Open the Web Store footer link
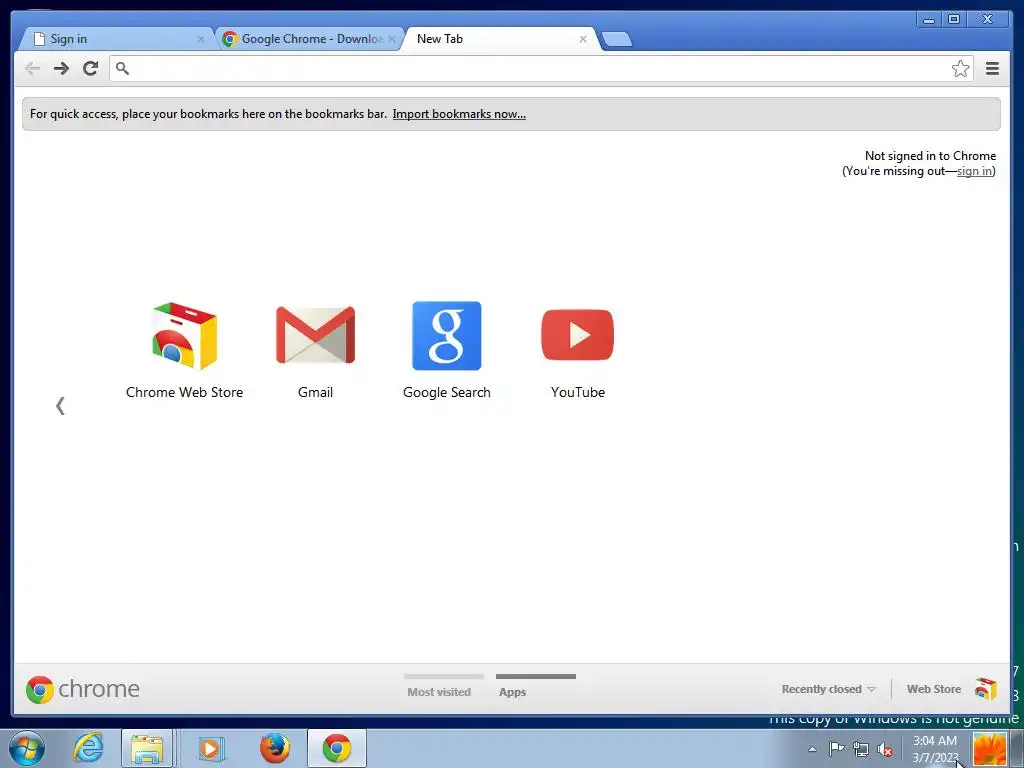Screen dimensions: 1024x768 click(x=934, y=689)
